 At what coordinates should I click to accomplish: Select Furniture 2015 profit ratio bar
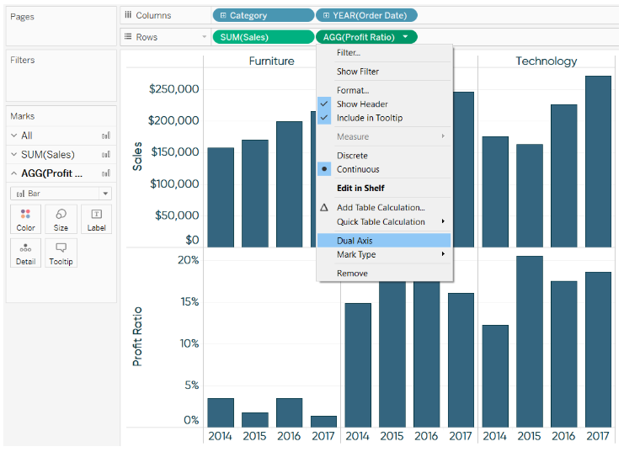[x=255, y=420]
